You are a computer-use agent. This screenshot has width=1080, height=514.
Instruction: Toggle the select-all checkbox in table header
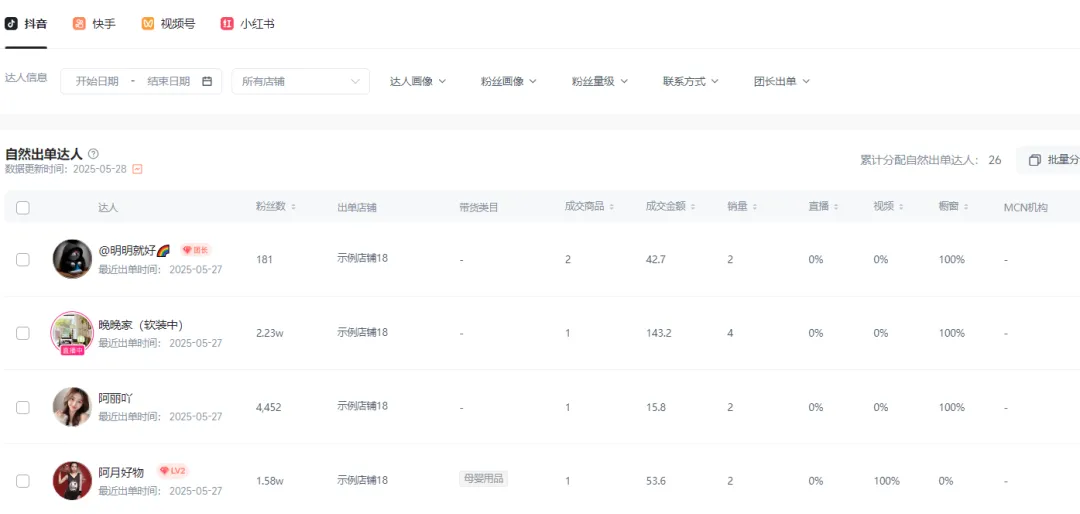tap(23, 208)
